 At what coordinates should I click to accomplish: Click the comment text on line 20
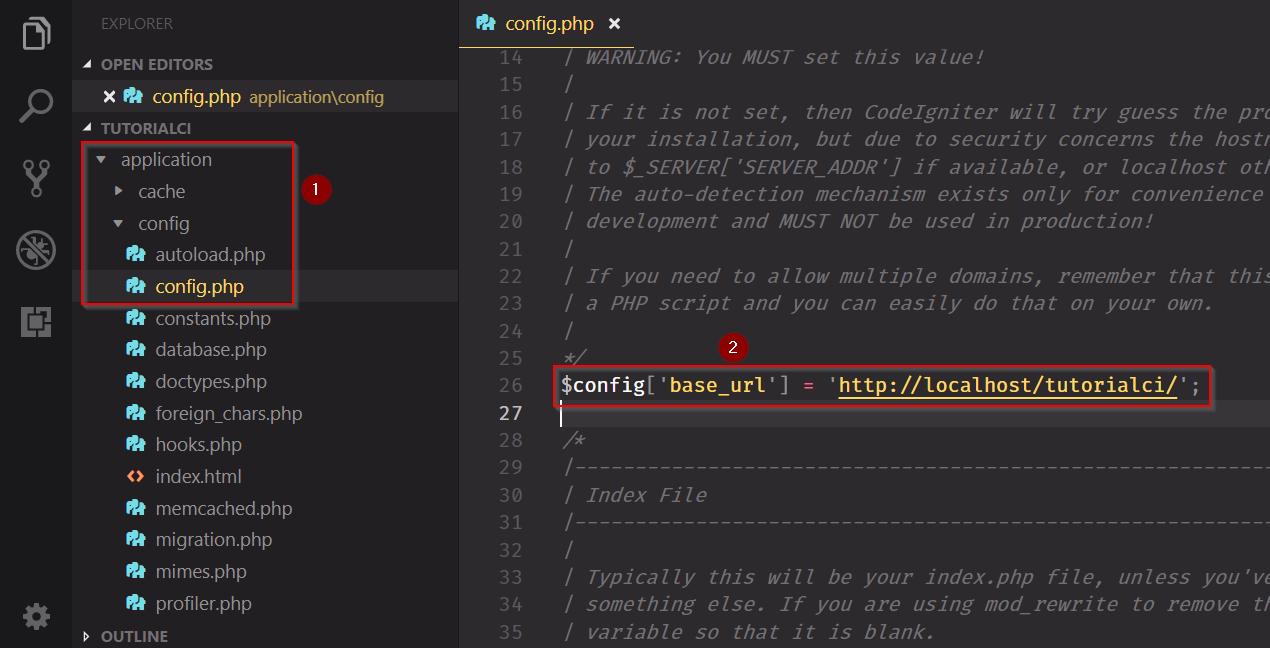(869, 221)
